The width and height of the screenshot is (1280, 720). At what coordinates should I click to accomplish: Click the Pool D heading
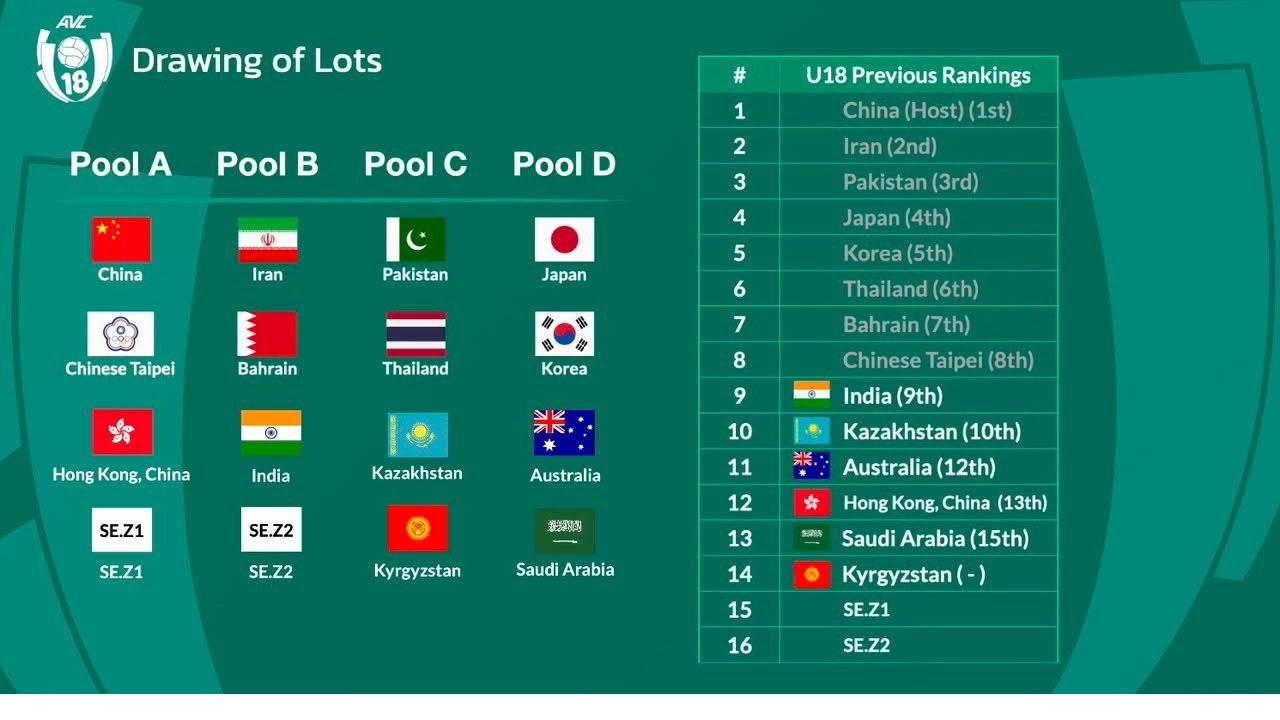(564, 164)
